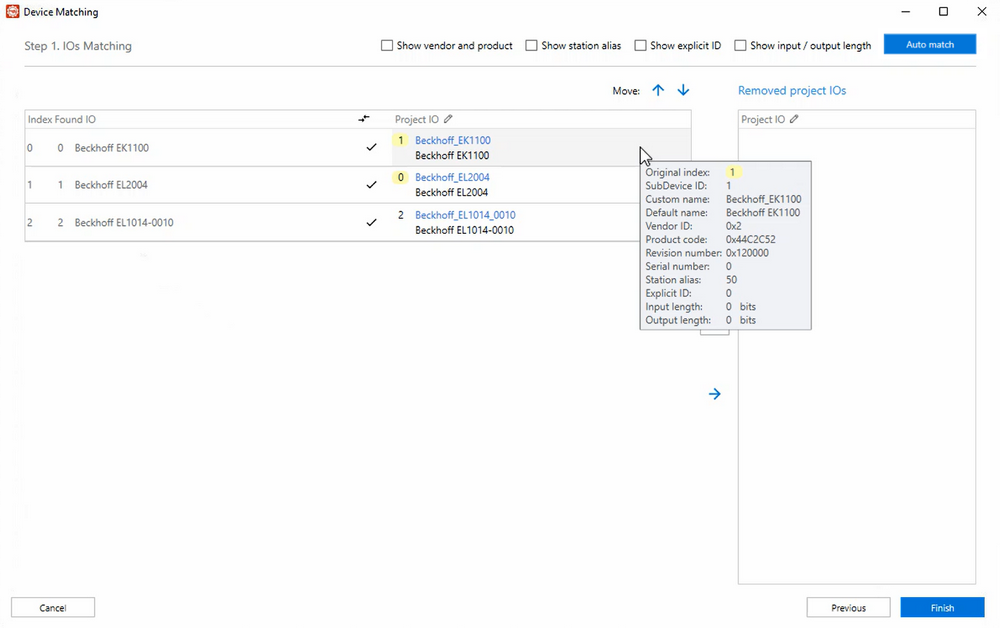This screenshot has height=628, width=1000.
Task: Check the Show explicit ID option
Action: click(641, 46)
